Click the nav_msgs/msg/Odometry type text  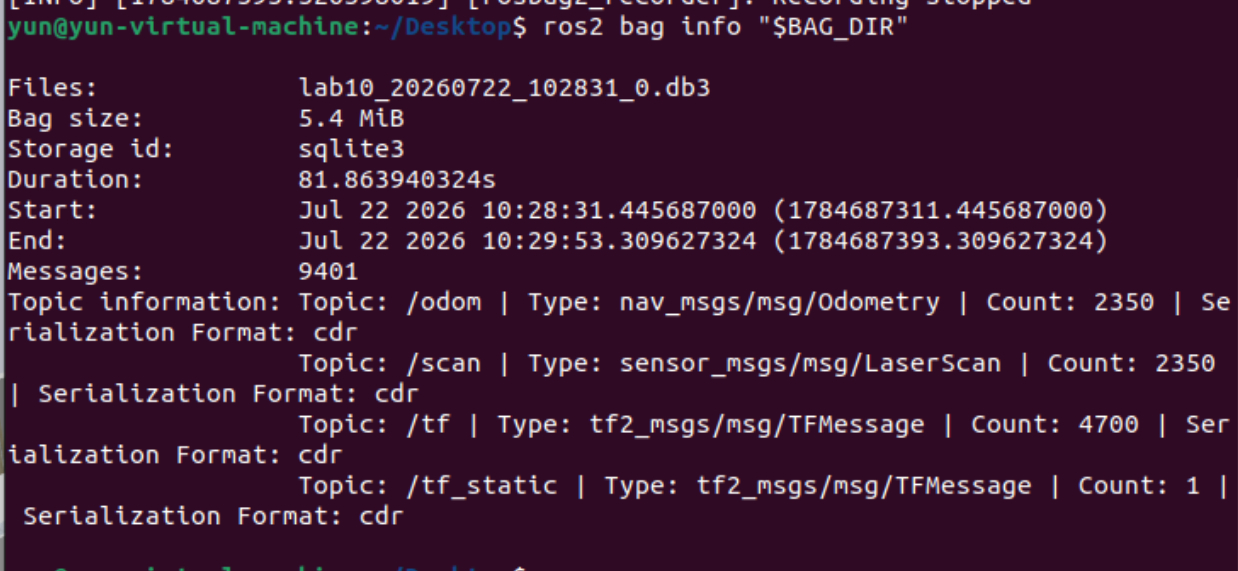(779, 303)
